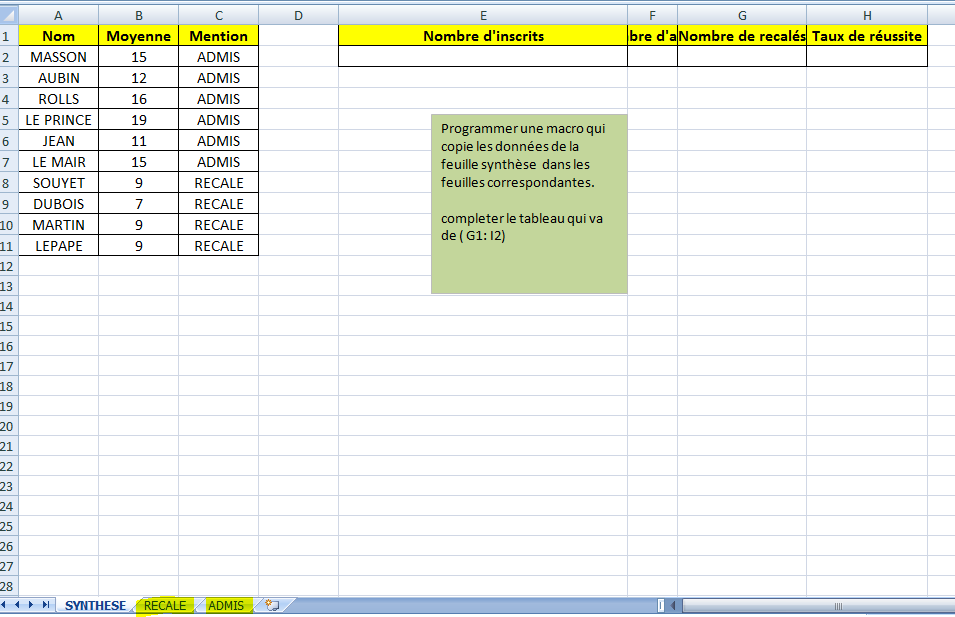Select the cell containing "LE MAIR"
Image resolution: width=955 pixels, height=617 pixels.
[x=58, y=162]
